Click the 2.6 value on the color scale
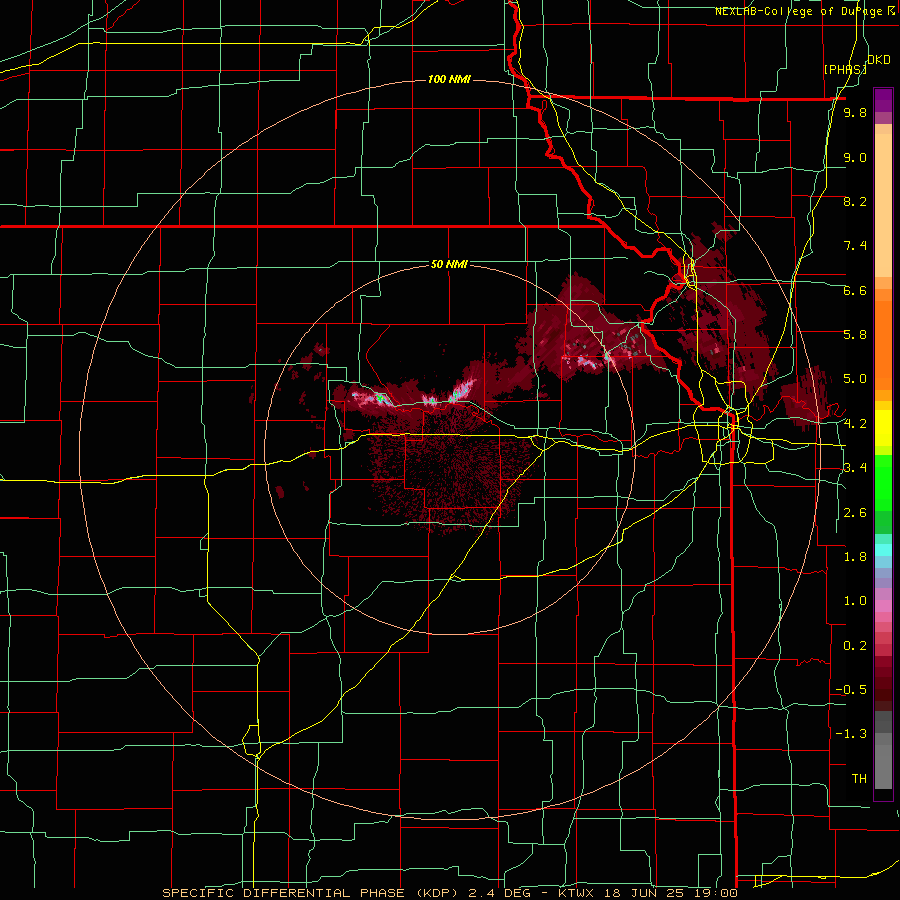 pos(855,513)
